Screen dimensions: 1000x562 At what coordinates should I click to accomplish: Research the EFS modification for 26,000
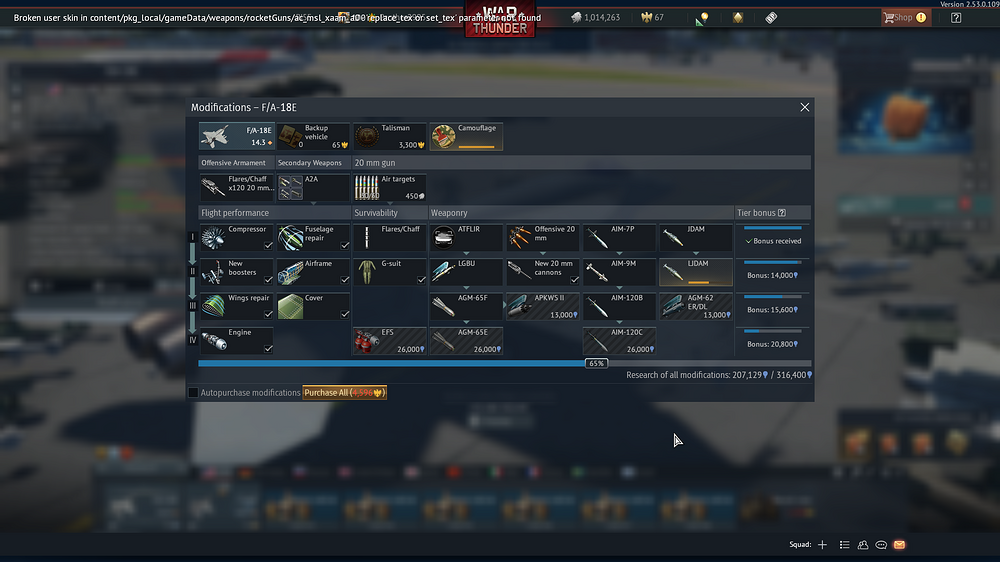tap(390, 341)
